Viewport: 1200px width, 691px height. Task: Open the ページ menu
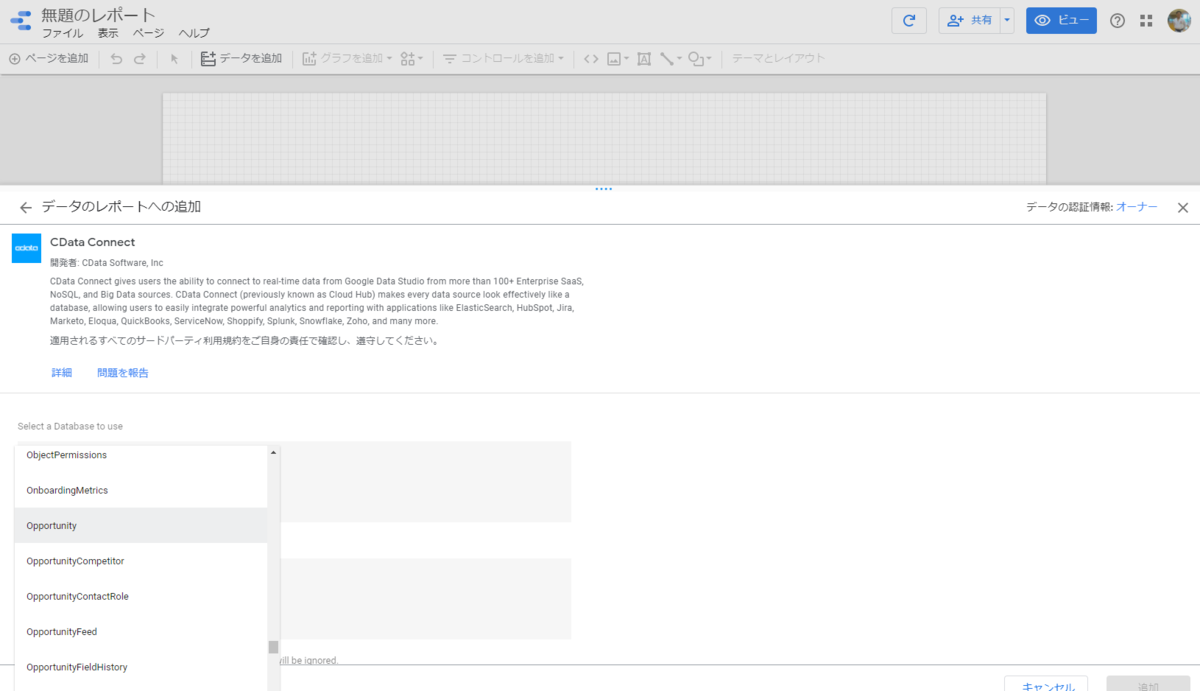click(148, 33)
